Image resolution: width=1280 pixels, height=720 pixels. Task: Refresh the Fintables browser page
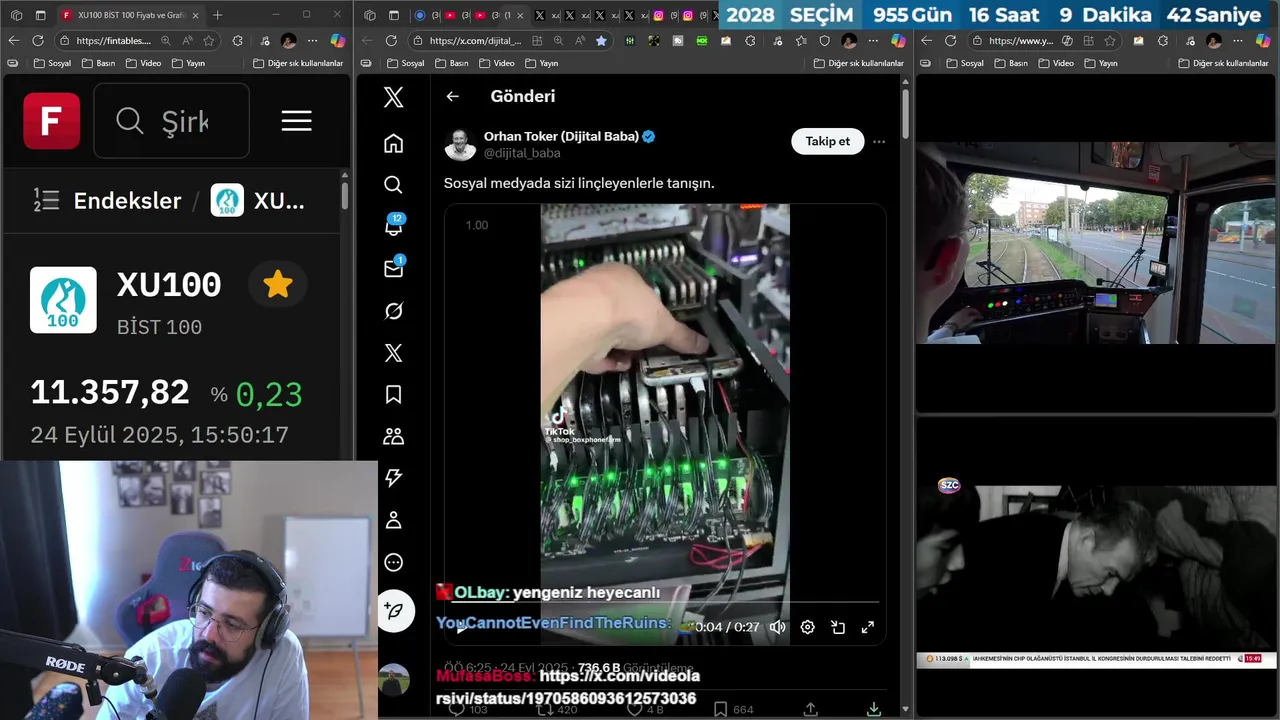tap(38, 41)
